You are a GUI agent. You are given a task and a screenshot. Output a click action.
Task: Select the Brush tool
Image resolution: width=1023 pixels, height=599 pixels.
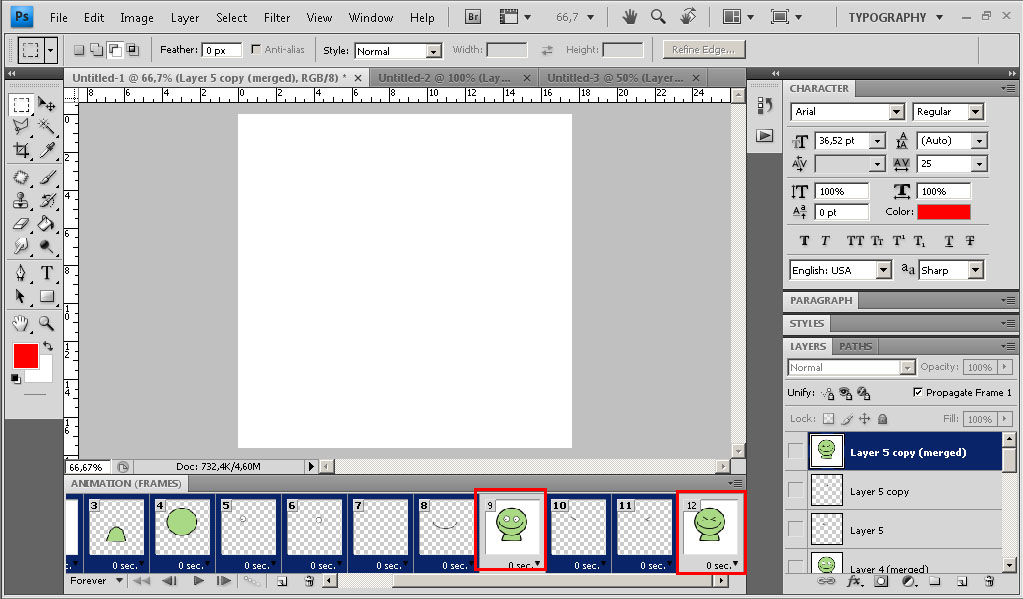click(x=46, y=177)
